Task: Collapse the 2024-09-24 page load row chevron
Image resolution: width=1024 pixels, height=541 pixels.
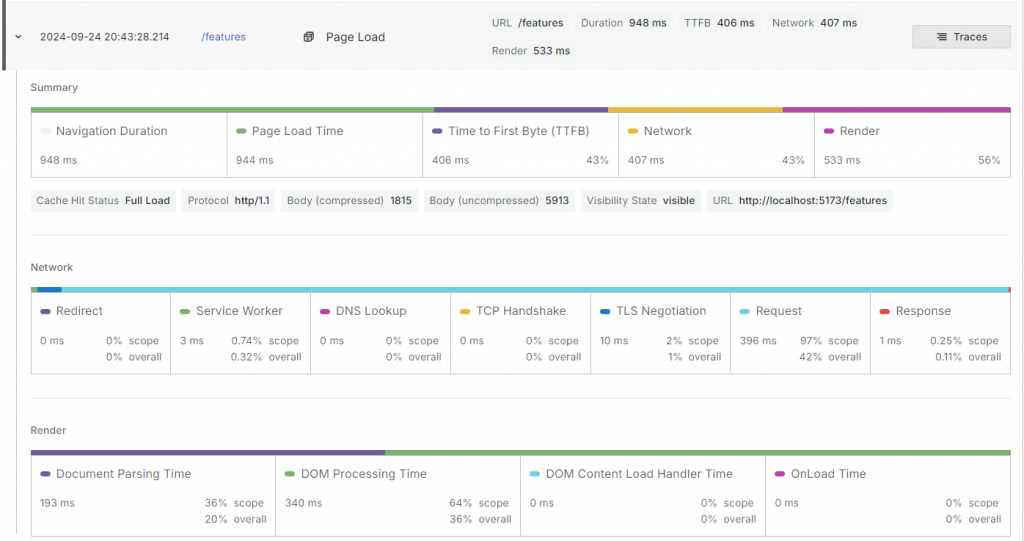Action: [x=18, y=37]
